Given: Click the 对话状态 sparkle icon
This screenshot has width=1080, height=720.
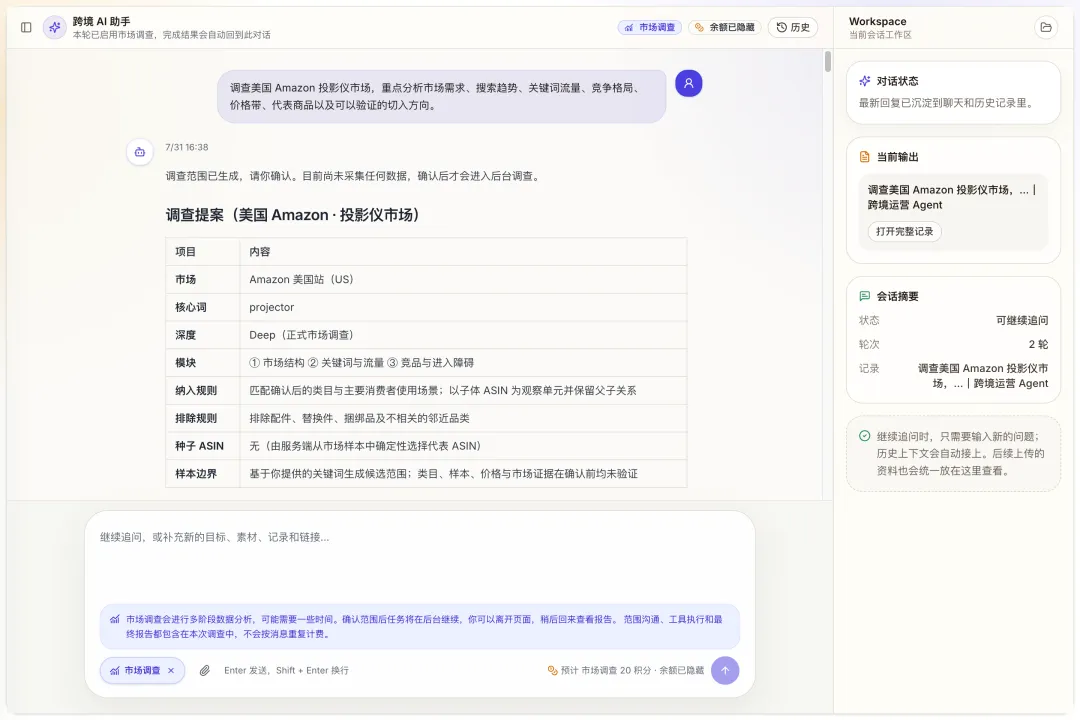Looking at the screenshot, I should coord(864,81).
